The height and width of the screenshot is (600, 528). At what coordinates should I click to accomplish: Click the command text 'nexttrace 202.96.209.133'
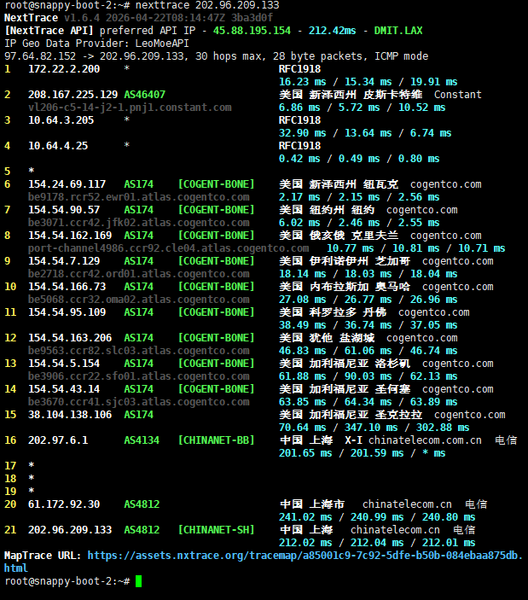(207, 5)
